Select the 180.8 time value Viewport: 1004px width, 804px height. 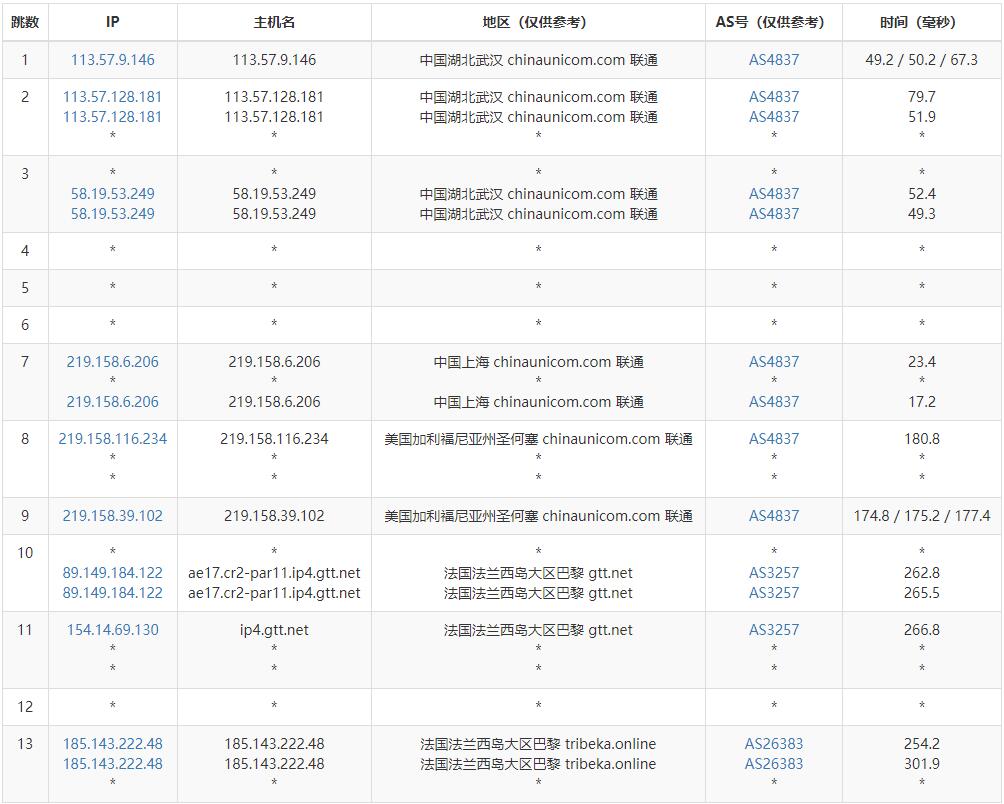click(921, 439)
